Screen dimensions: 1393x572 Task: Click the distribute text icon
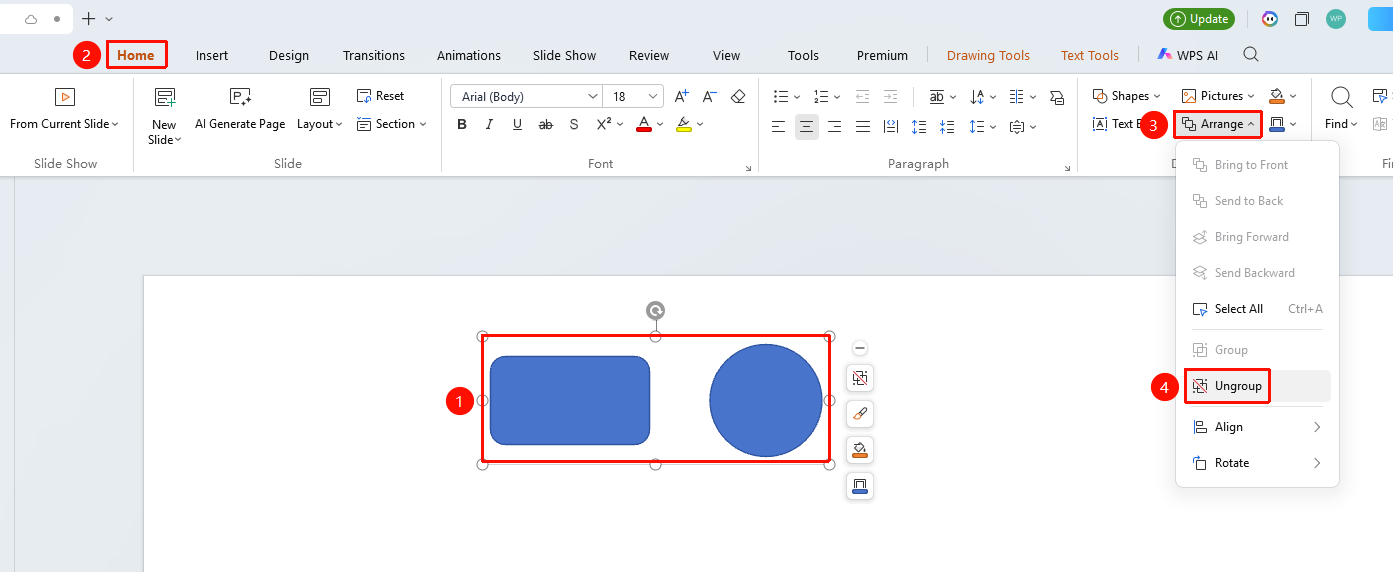[891, 126]
